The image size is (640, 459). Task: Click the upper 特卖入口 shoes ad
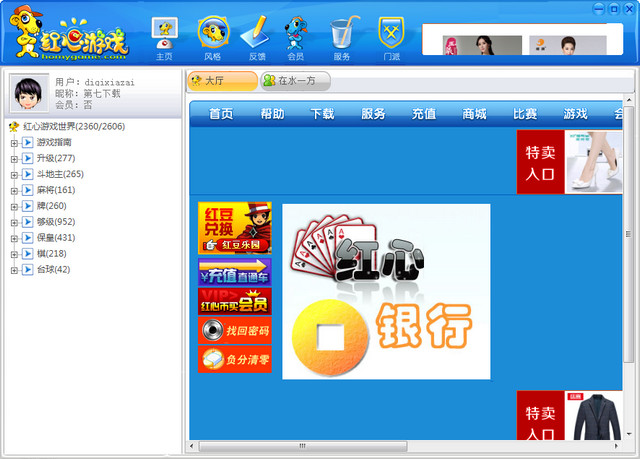pos(569,162)
